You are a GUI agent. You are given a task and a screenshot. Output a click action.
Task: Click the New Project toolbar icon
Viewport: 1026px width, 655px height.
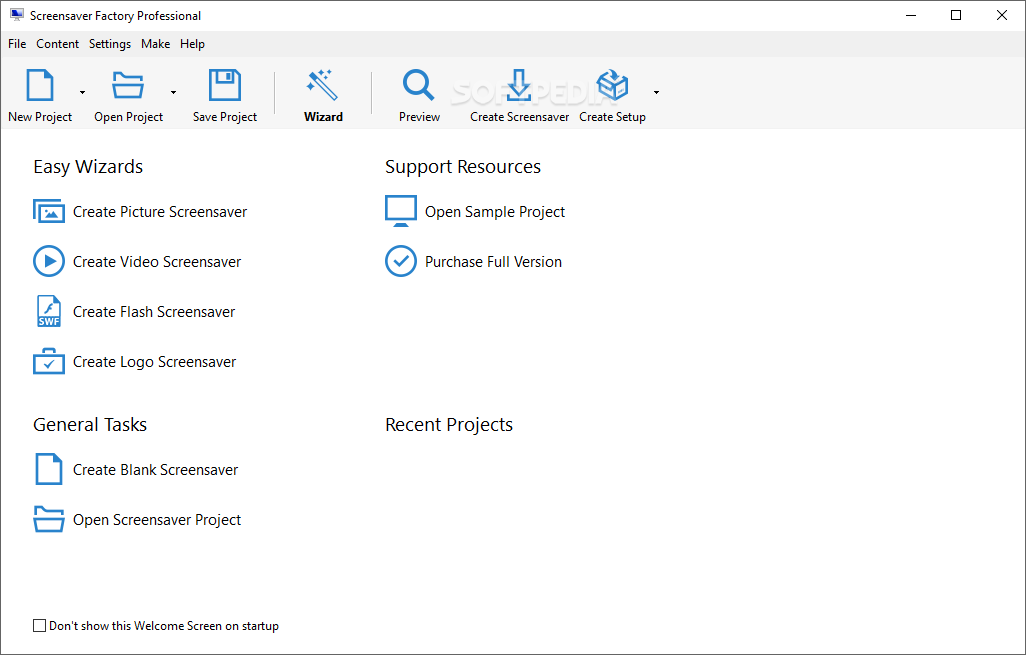[x=40, y=85]
